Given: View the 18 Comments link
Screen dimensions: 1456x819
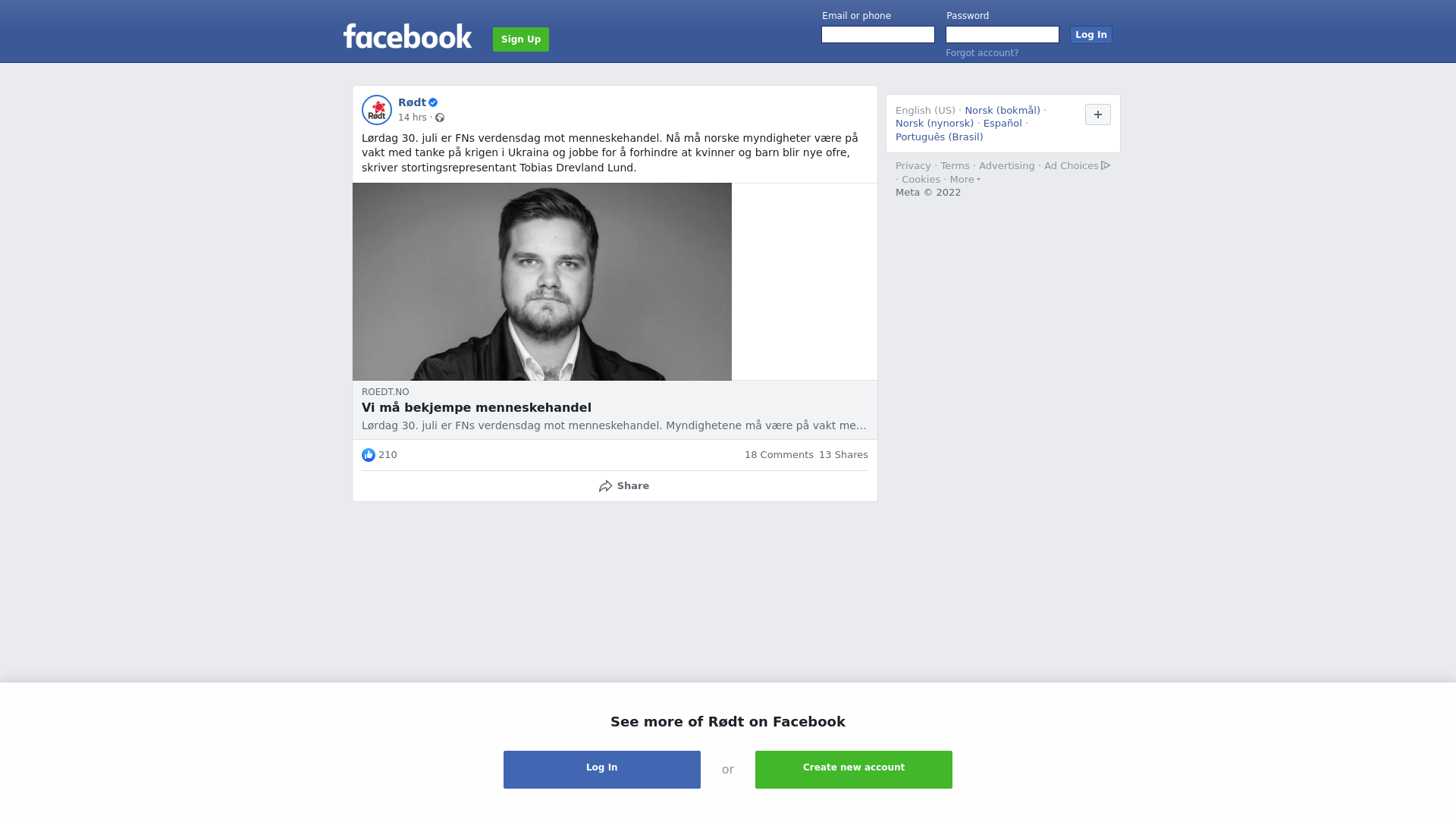Looking at the screenshot, I should click(779, 455).
